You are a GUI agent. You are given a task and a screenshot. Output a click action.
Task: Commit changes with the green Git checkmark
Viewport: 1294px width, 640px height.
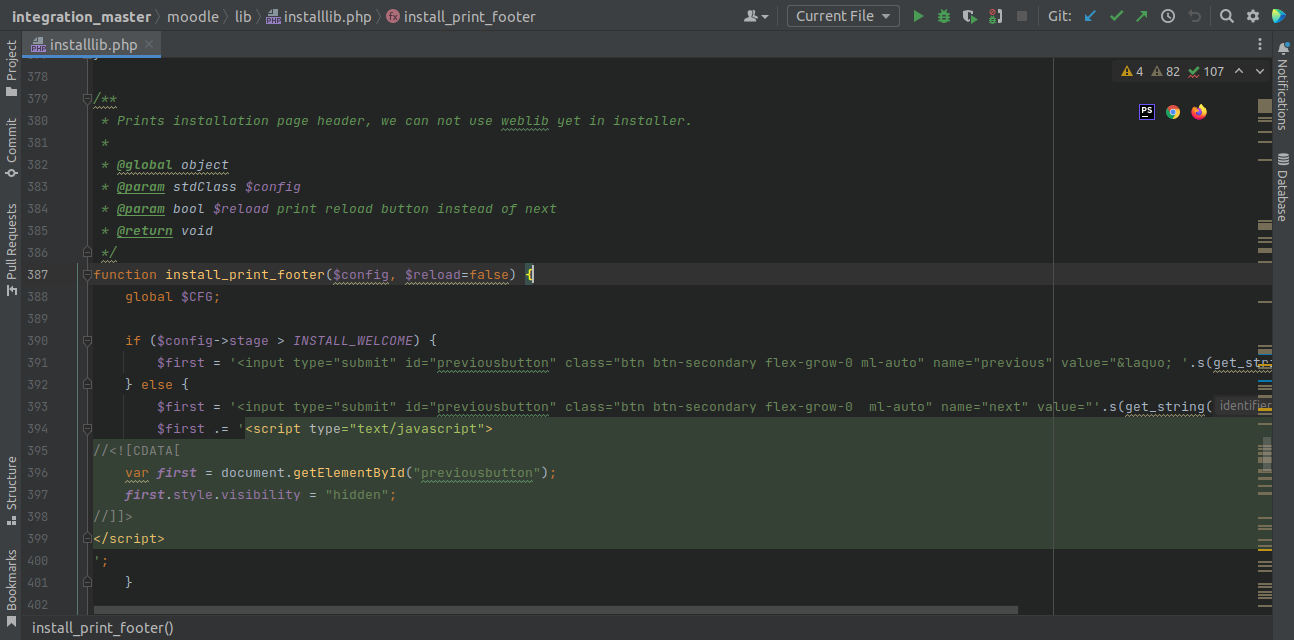(1116, 16)
